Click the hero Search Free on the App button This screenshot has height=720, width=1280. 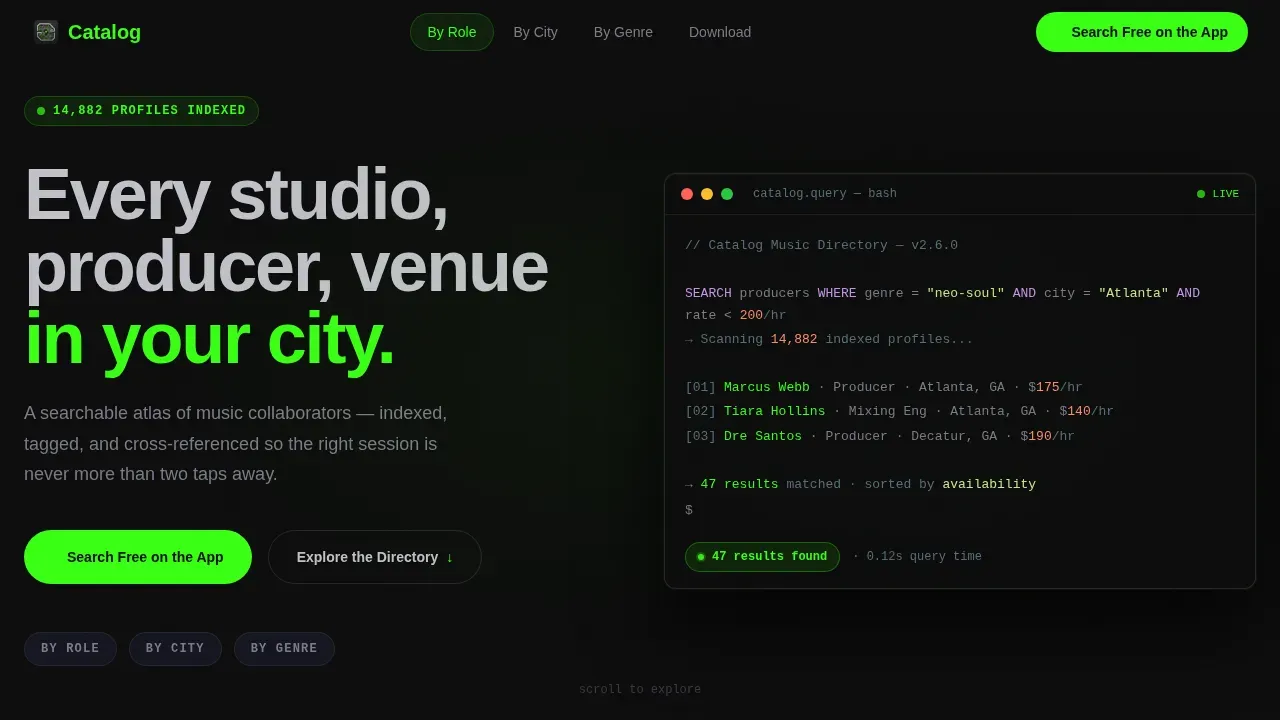(x=138, y=557)
